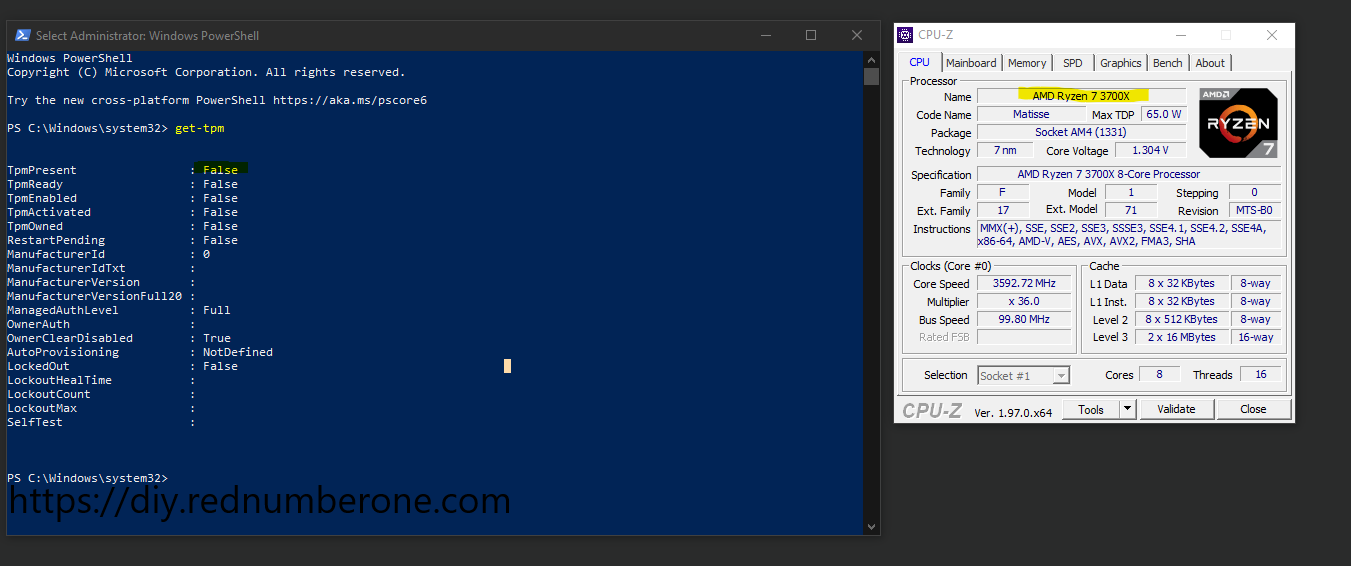Viewport: 1351px width, 566px height.
Task: Click the Specification field text
Action: point(1129,174)
